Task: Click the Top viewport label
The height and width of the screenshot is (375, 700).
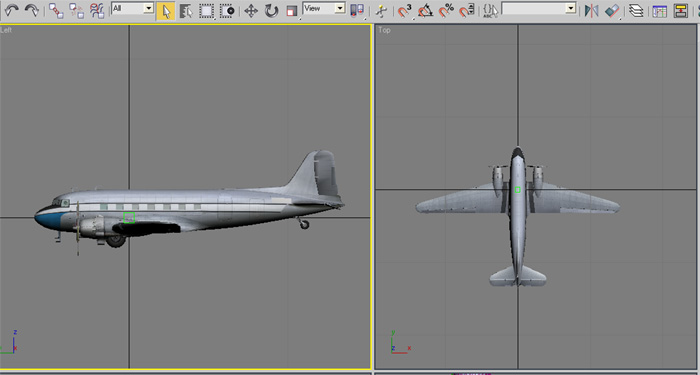Action: (384, 30)
